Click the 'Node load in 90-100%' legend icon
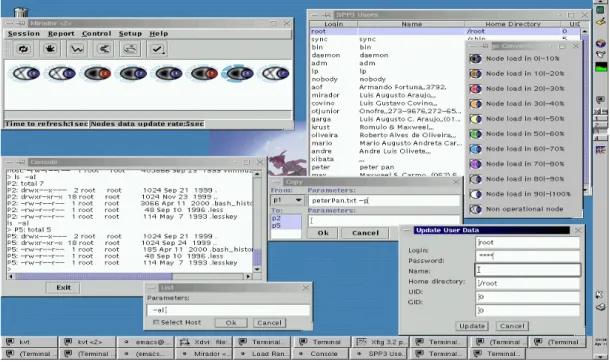610x362 pixels. 475,194
